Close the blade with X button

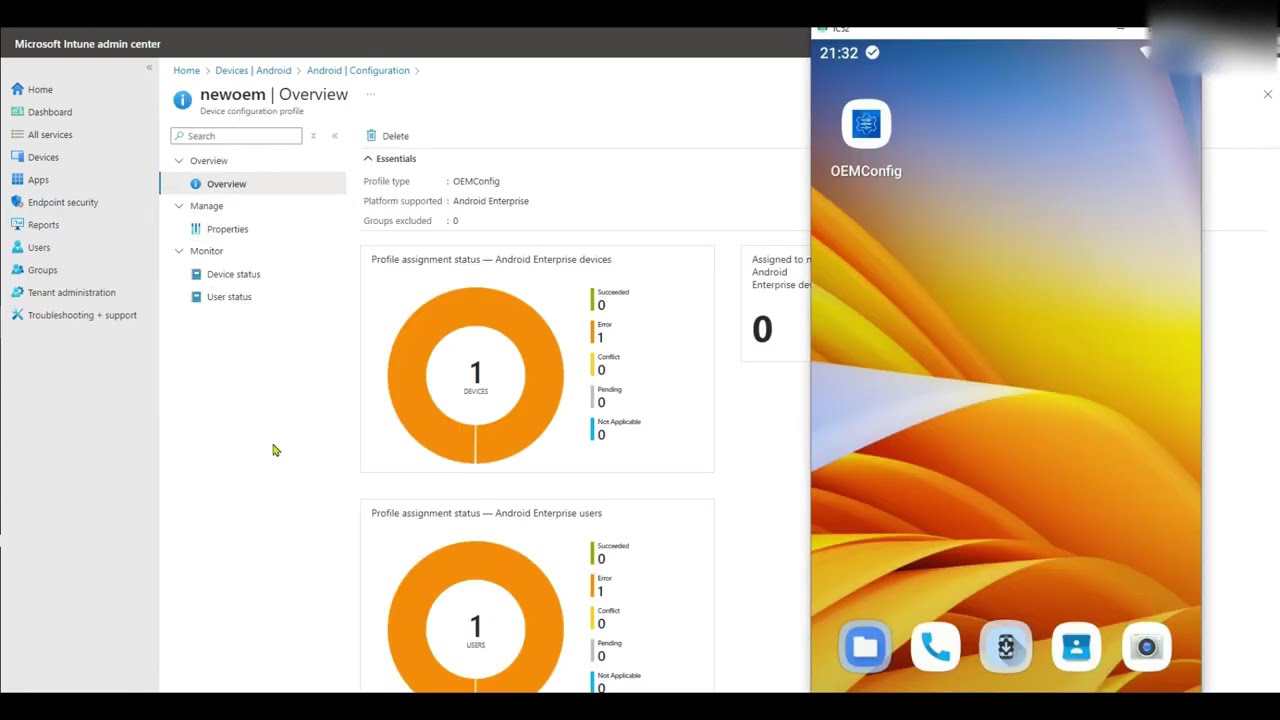(x=1268, y=94)
